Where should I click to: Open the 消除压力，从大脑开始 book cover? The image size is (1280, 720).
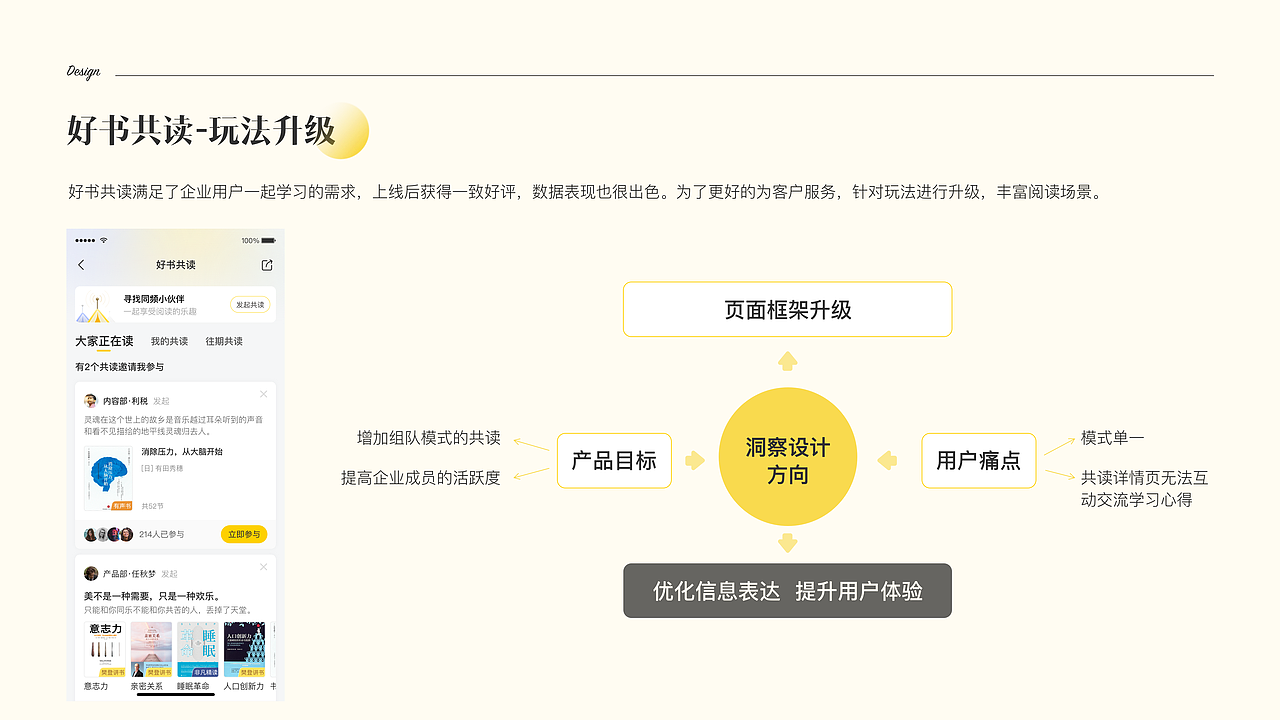click(x=106, y=478)
